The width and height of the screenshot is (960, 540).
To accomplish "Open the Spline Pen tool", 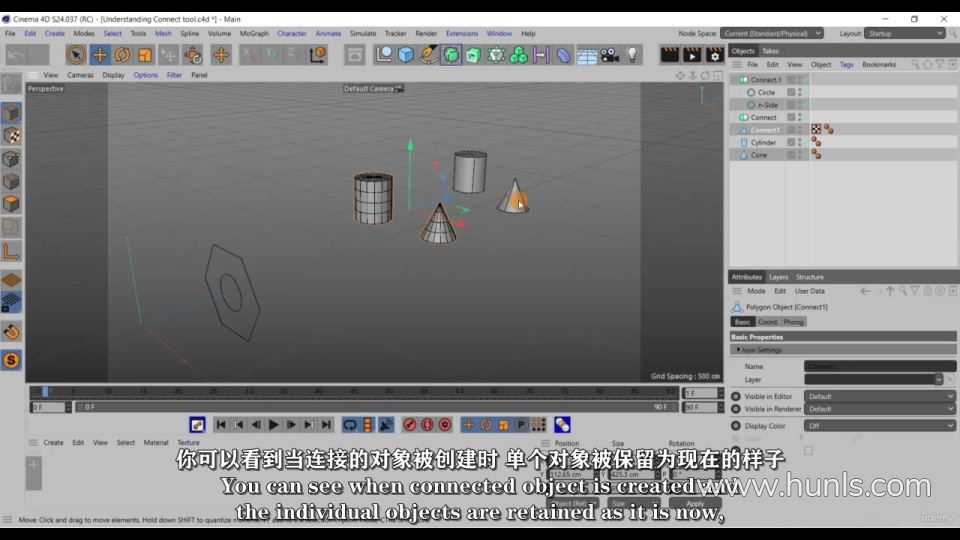I will click(x=429, y=55).
